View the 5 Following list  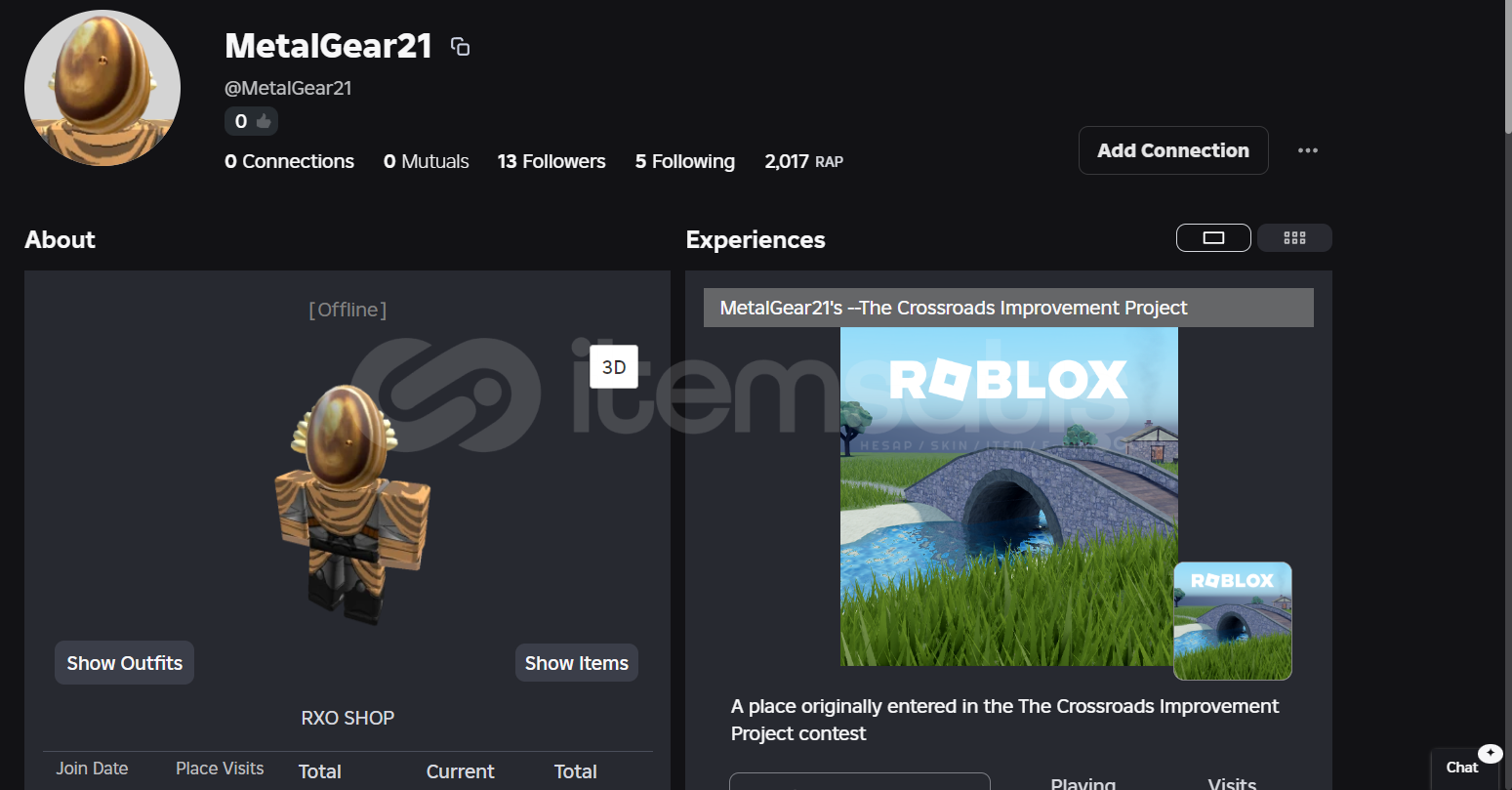(685, 161)
